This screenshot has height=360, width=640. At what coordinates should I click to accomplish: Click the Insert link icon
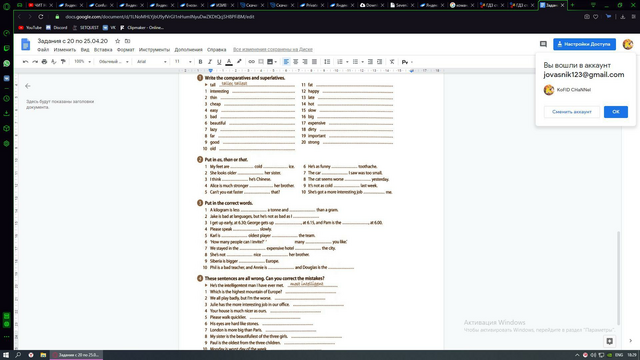coord(251,62)
